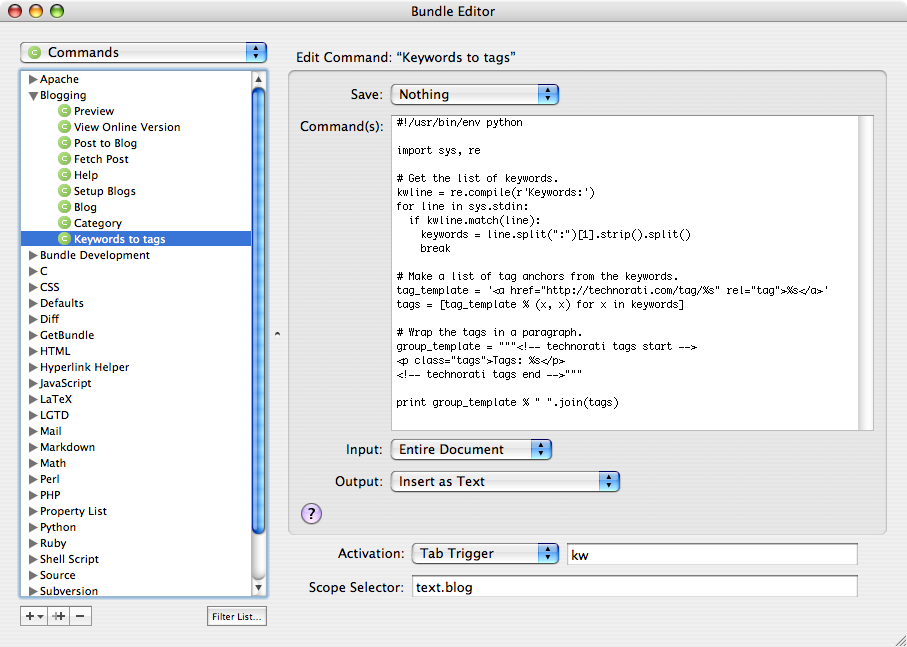This screenshot has width=907, height=647.
Task: Click the list scrollbar down arrow
Action: coord(259,588)
